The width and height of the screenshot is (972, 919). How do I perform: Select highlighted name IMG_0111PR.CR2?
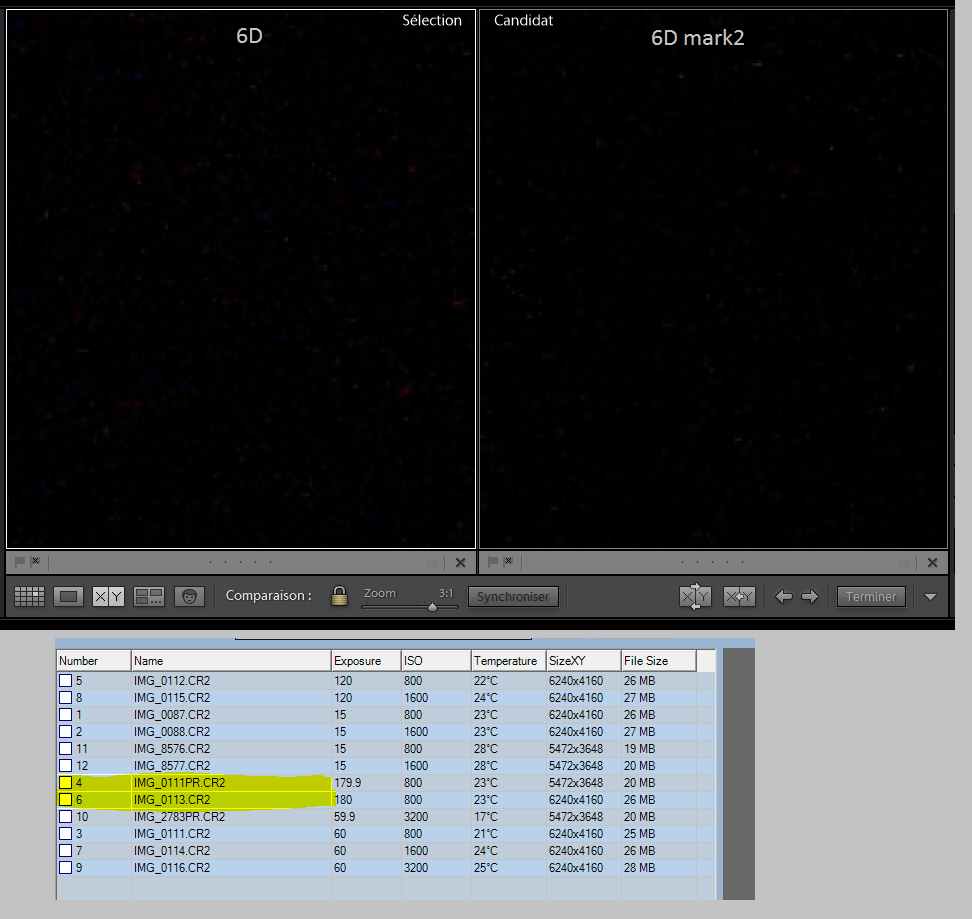click(x=179, y=783)
